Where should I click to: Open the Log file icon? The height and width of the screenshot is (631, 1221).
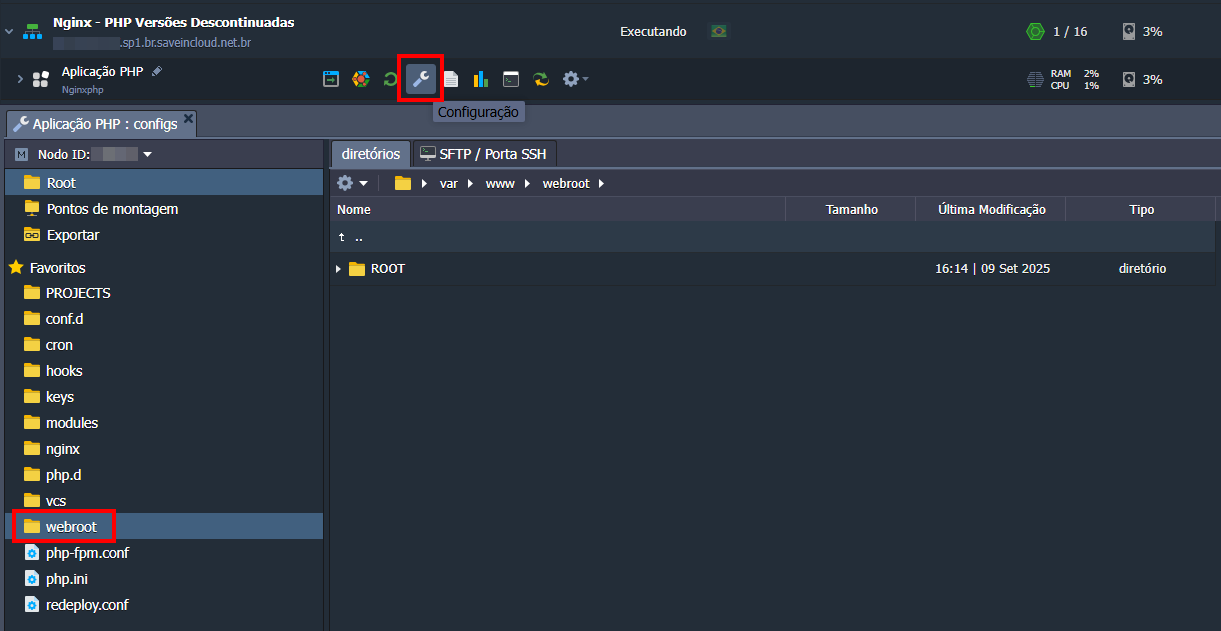click(x=451, y=79)
